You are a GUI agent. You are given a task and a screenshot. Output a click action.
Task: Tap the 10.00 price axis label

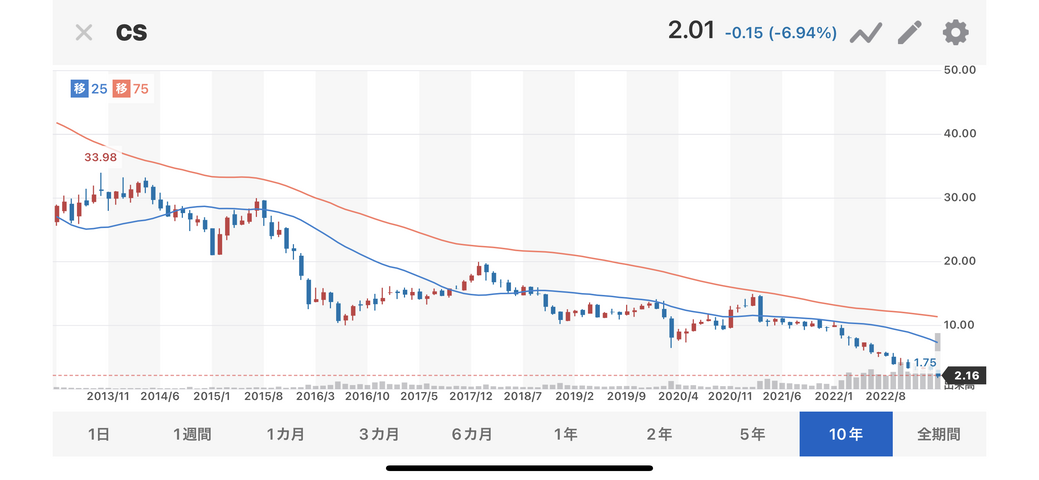tap(959, 326)
